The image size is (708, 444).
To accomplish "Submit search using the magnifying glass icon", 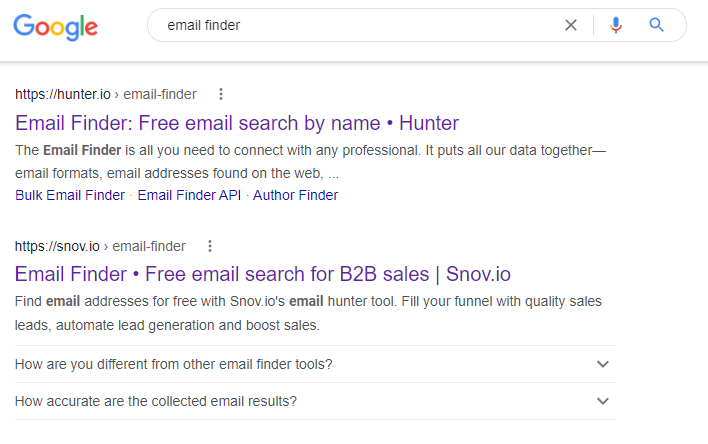I will [x=656, y=25].
